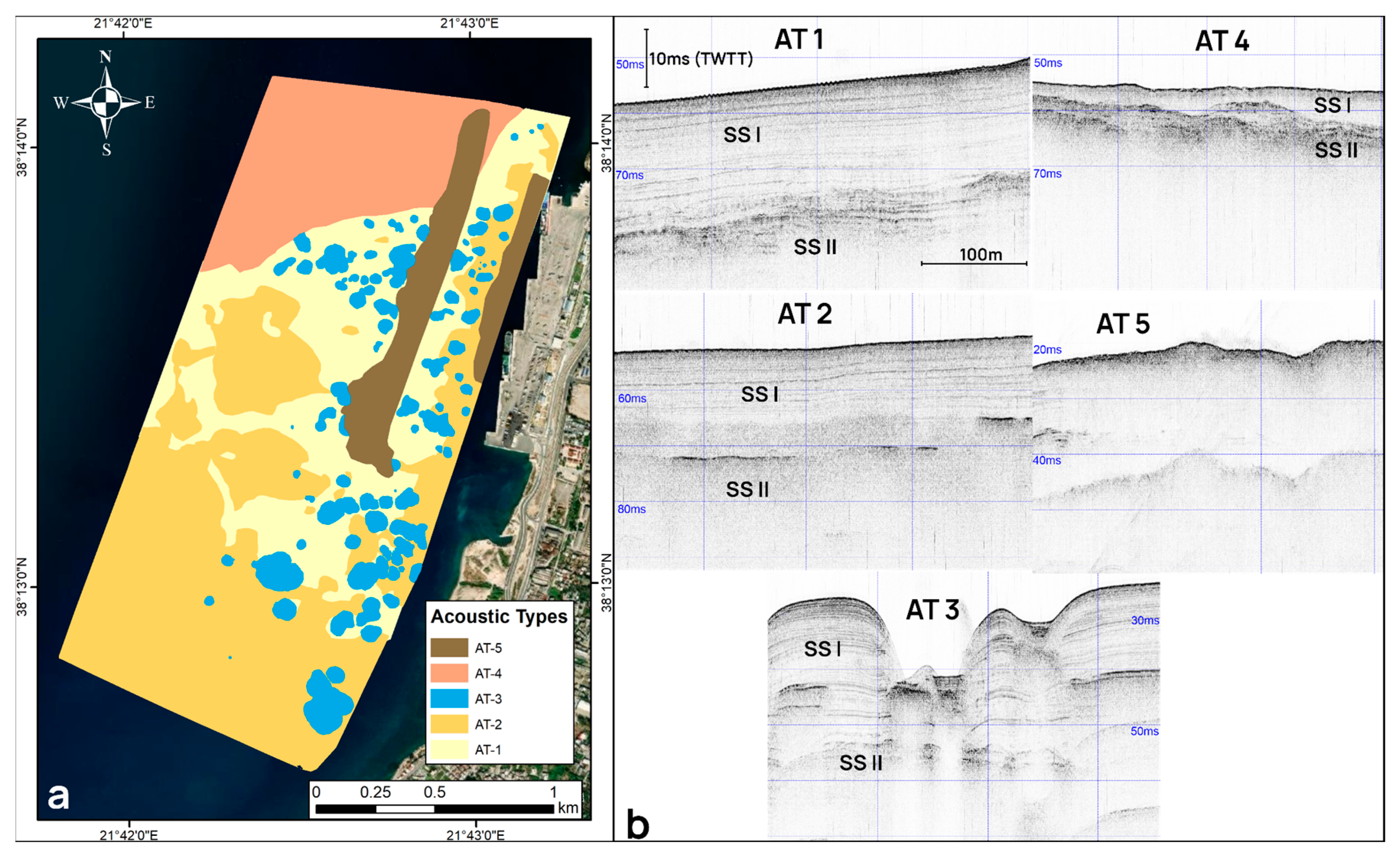Click the AT-1 pale yellow legend swatch

(449, 749)
